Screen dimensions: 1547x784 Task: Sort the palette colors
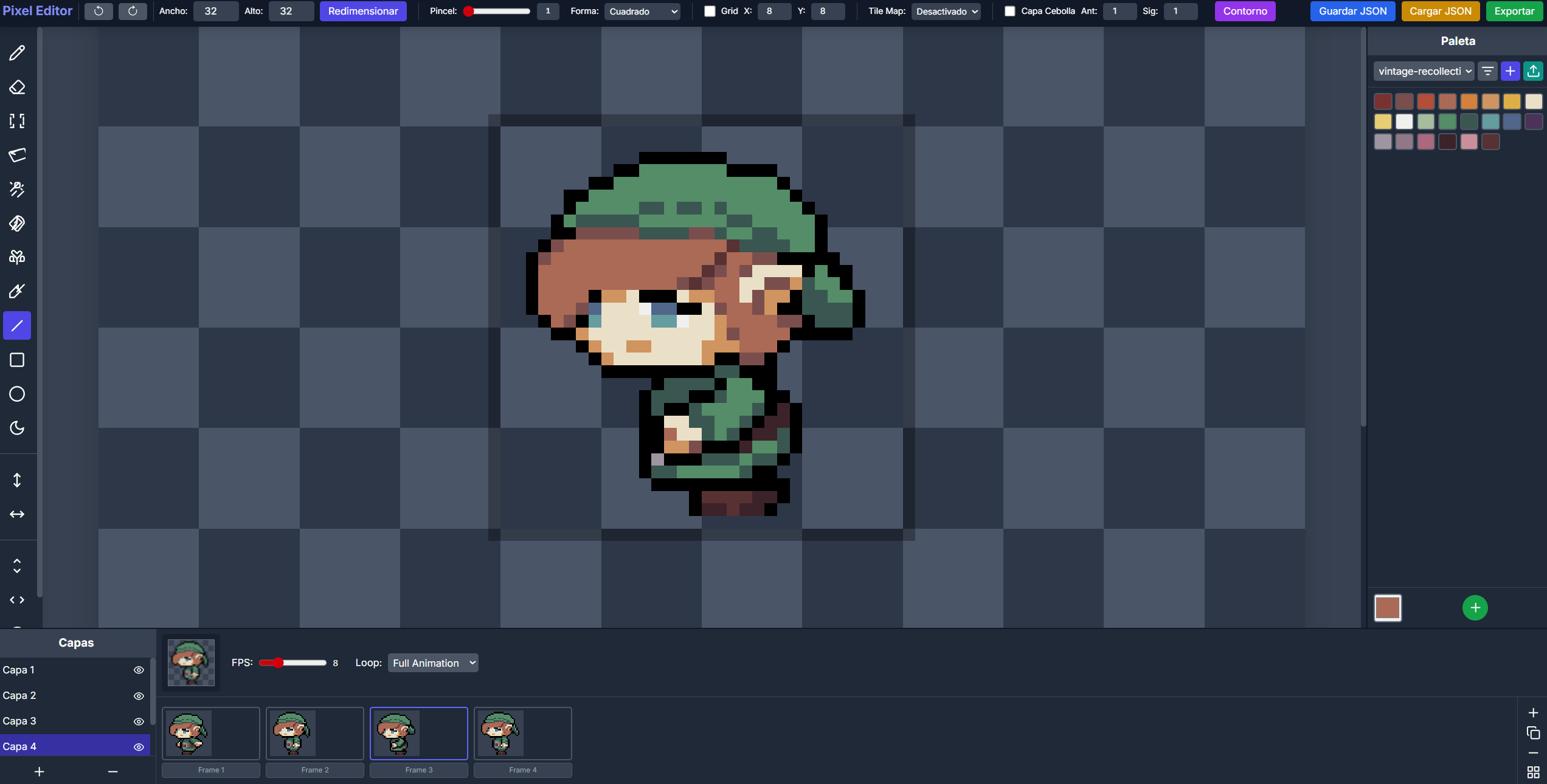click(1487, 71)
